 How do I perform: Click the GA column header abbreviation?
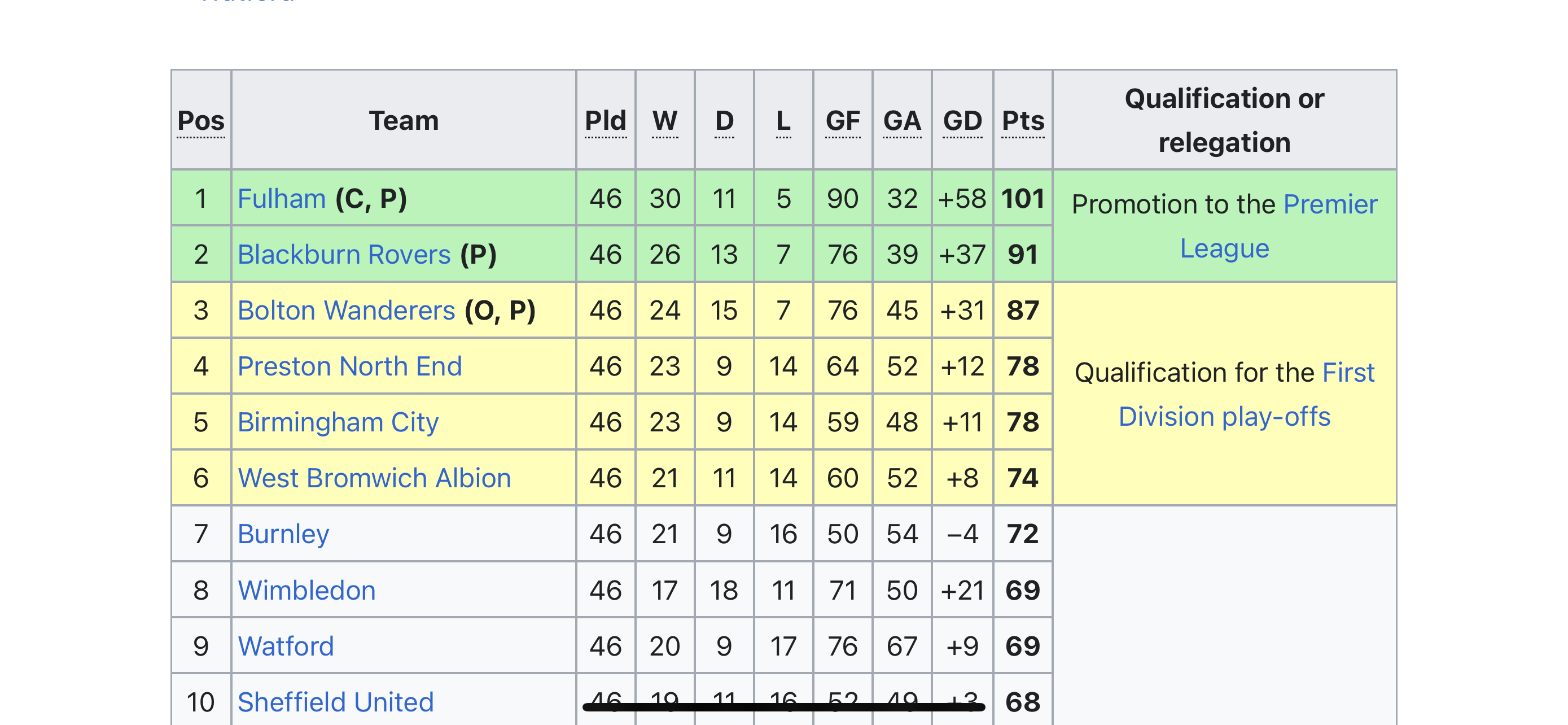point(901,121)
